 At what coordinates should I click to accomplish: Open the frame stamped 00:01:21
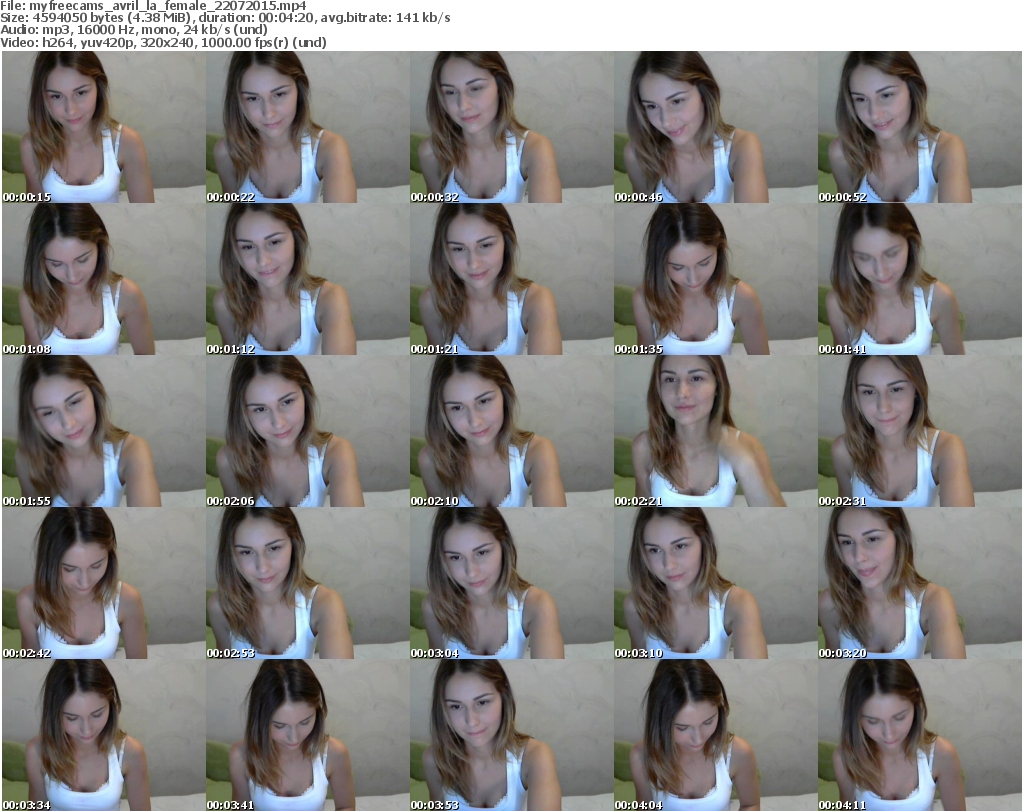(511, 279)
